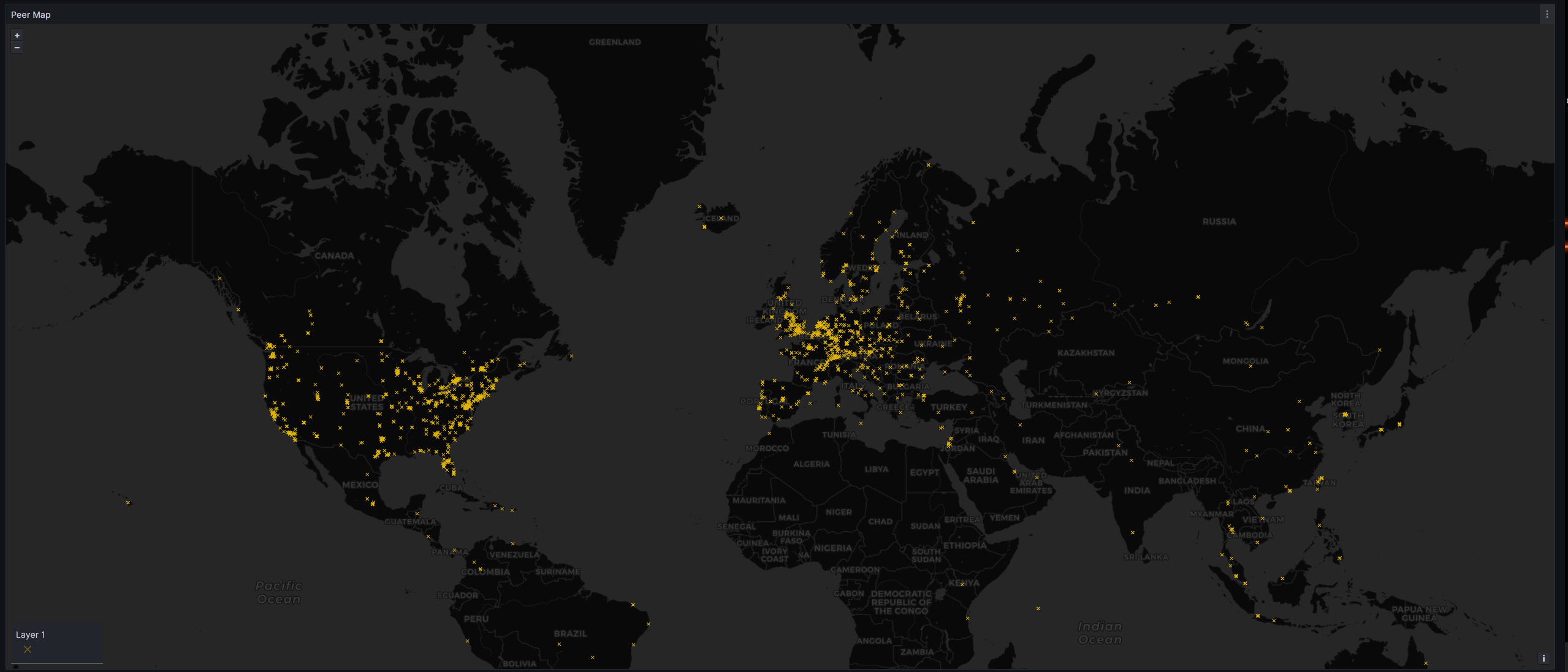Click the Peer Map panel title
1568x672 pixels.
(31, 15)
